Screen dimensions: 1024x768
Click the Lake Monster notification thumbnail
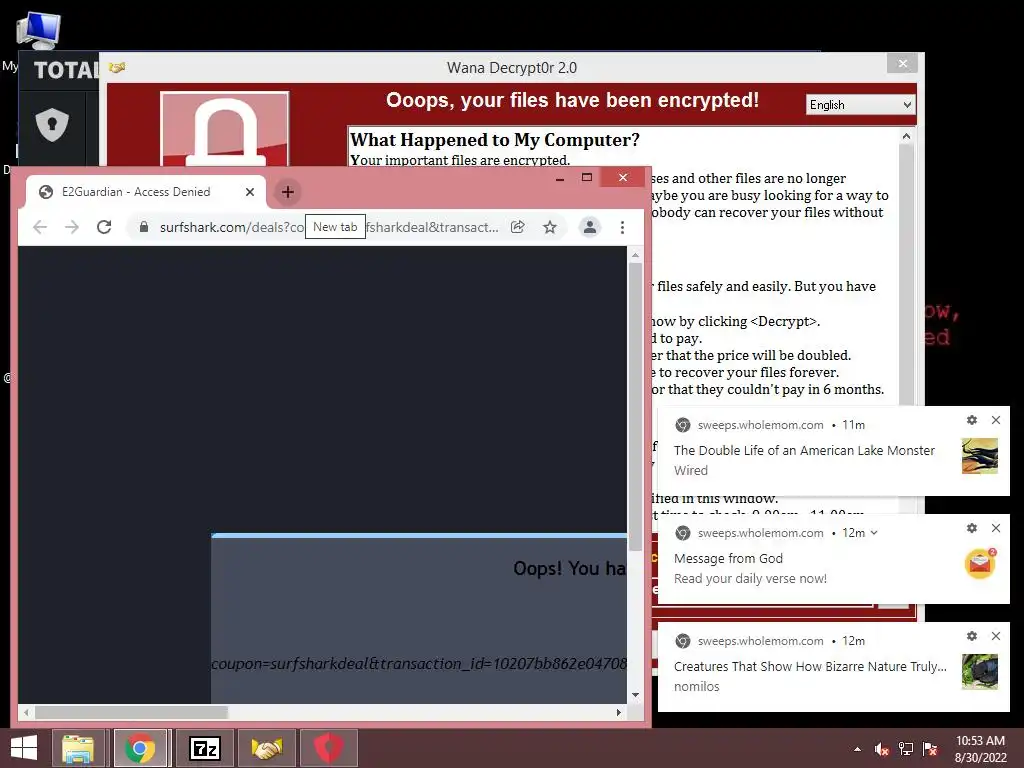(x=980, y=455)
